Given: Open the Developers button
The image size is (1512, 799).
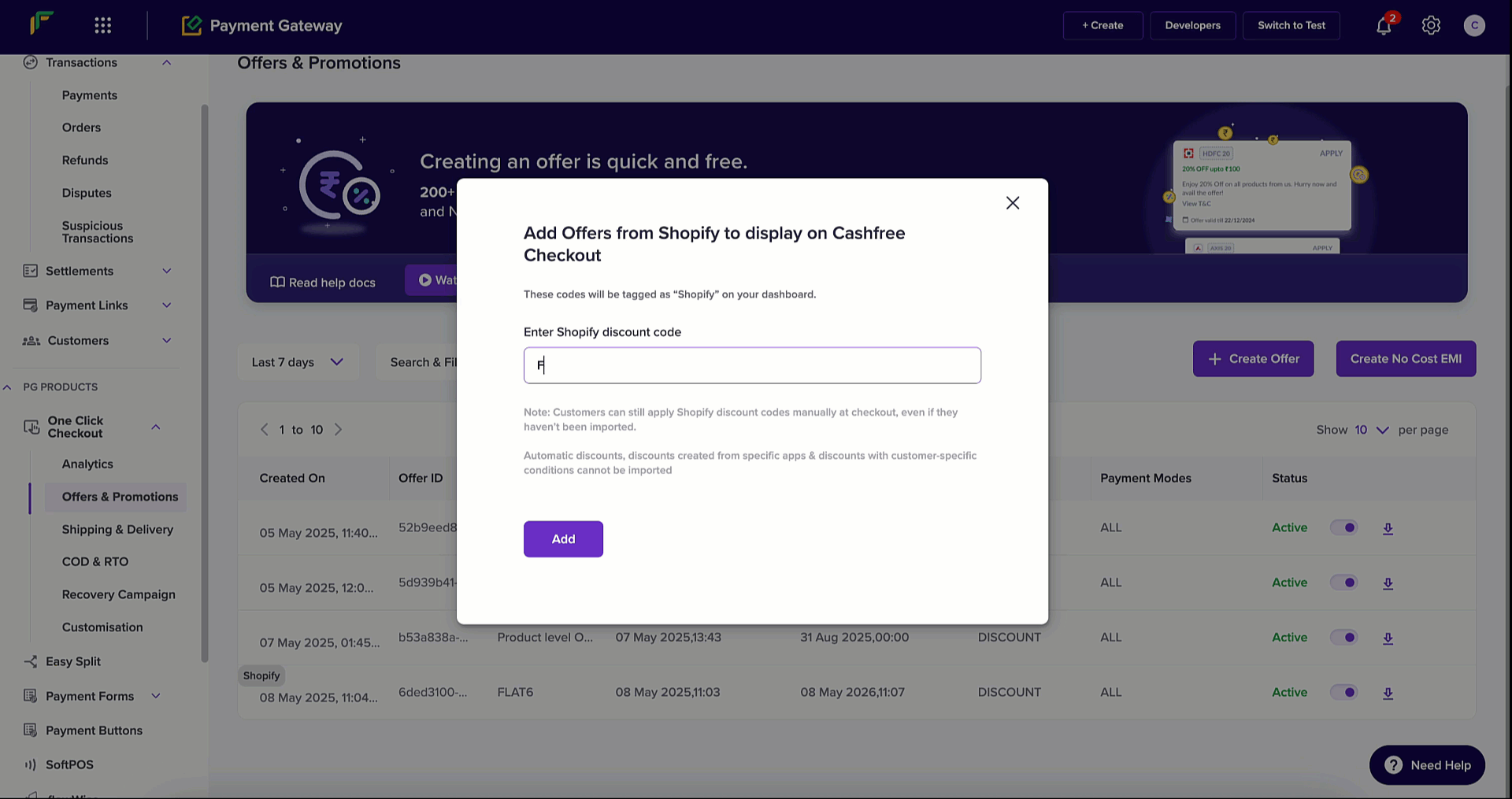Looking at the screenshot, I should [1192, 25].
